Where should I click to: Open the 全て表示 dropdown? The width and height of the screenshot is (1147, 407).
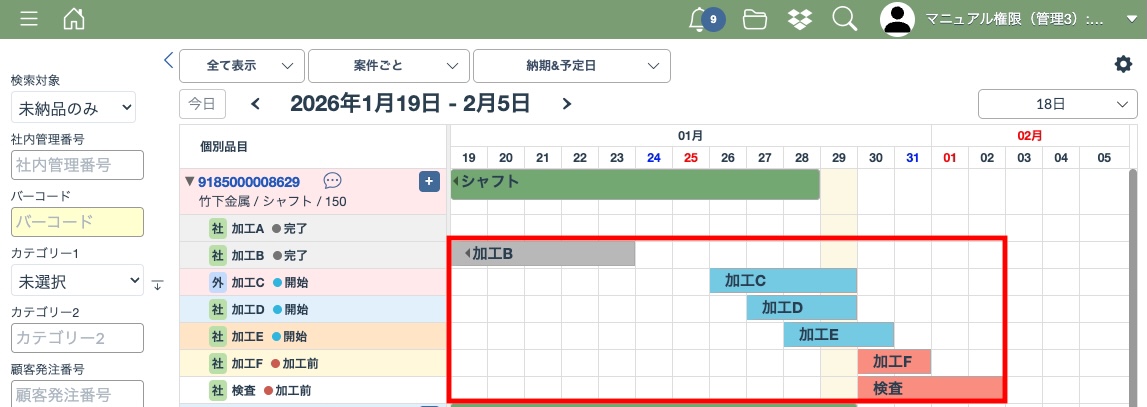241,66
